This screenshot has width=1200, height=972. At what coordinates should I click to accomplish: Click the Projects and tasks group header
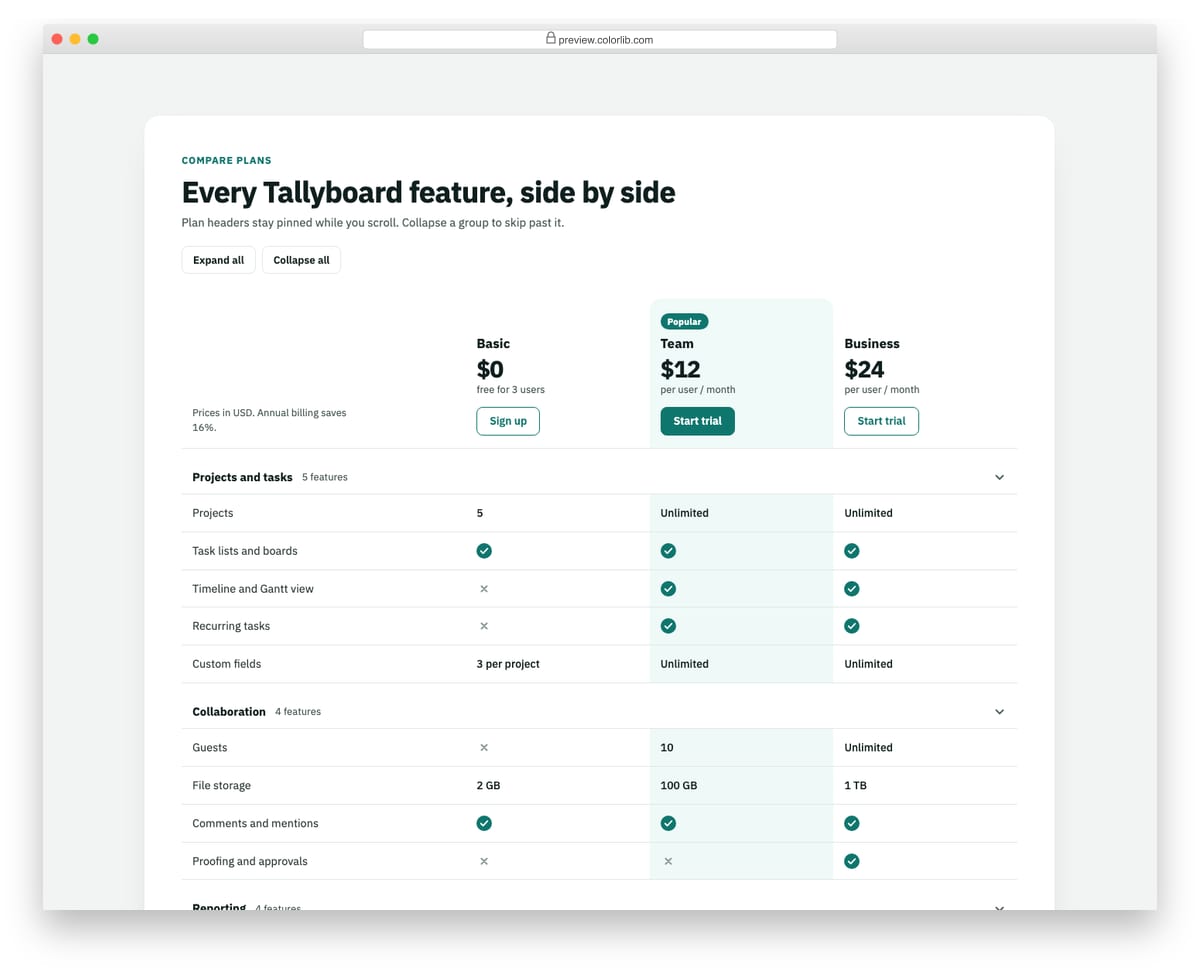pyautogui.click(x=599, y=477)
